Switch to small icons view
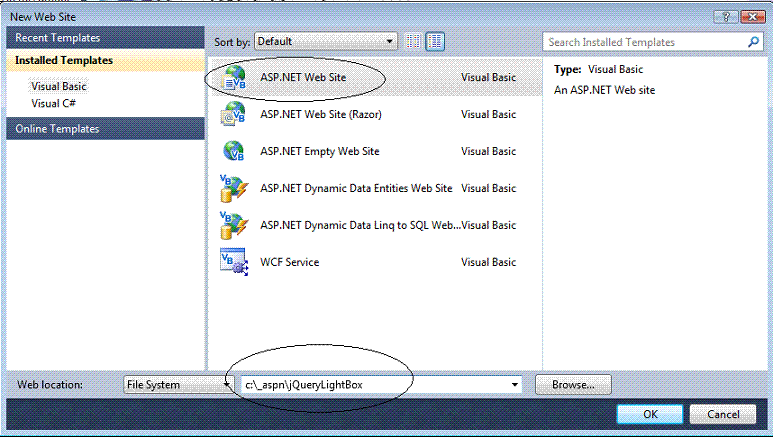 (x=413, y=41)
